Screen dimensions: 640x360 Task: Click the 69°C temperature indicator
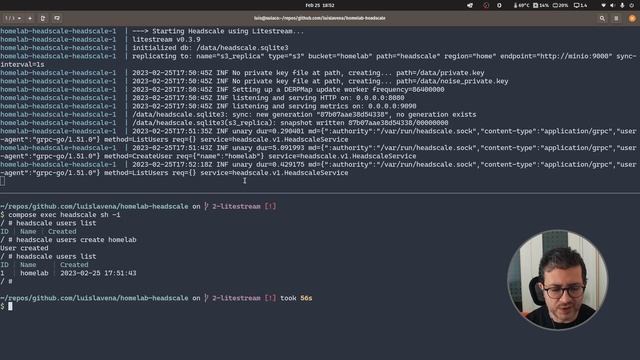tap(521, 5)
